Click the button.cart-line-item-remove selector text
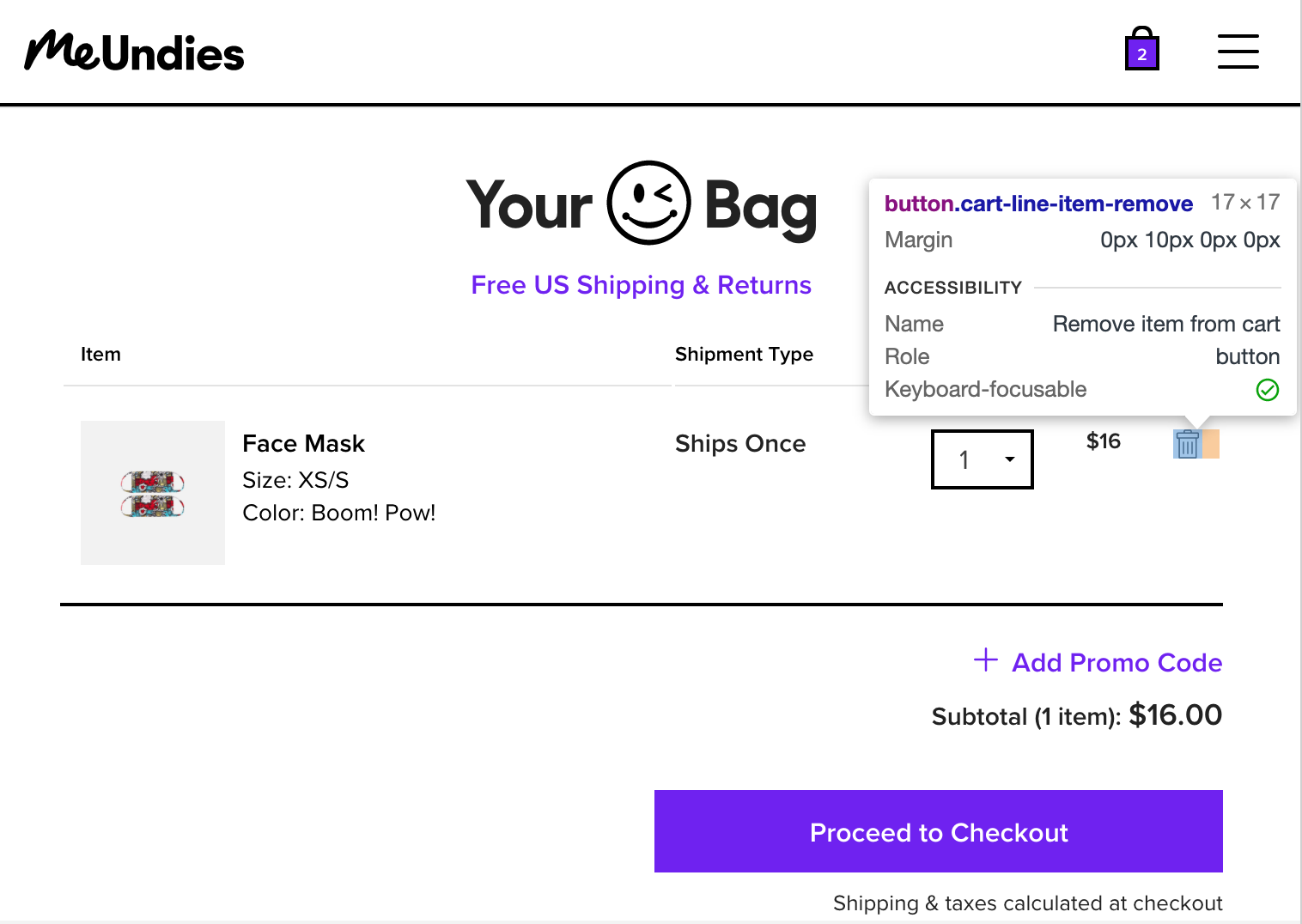 pos(1038,204)
